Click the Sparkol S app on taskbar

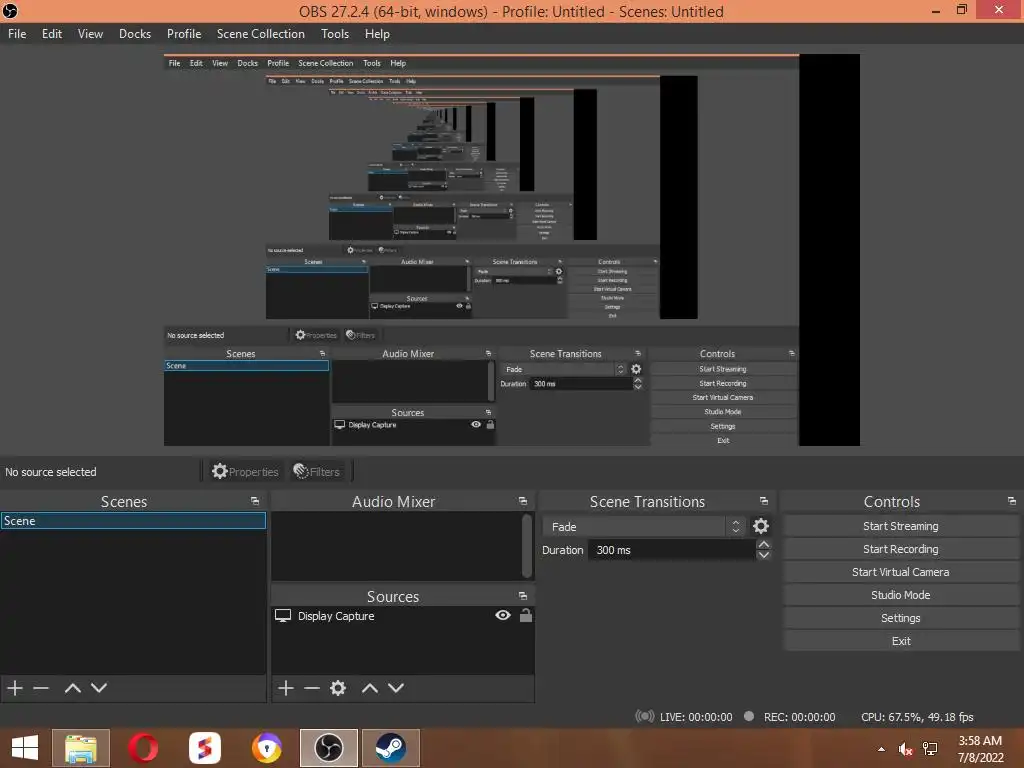point(204,748)
